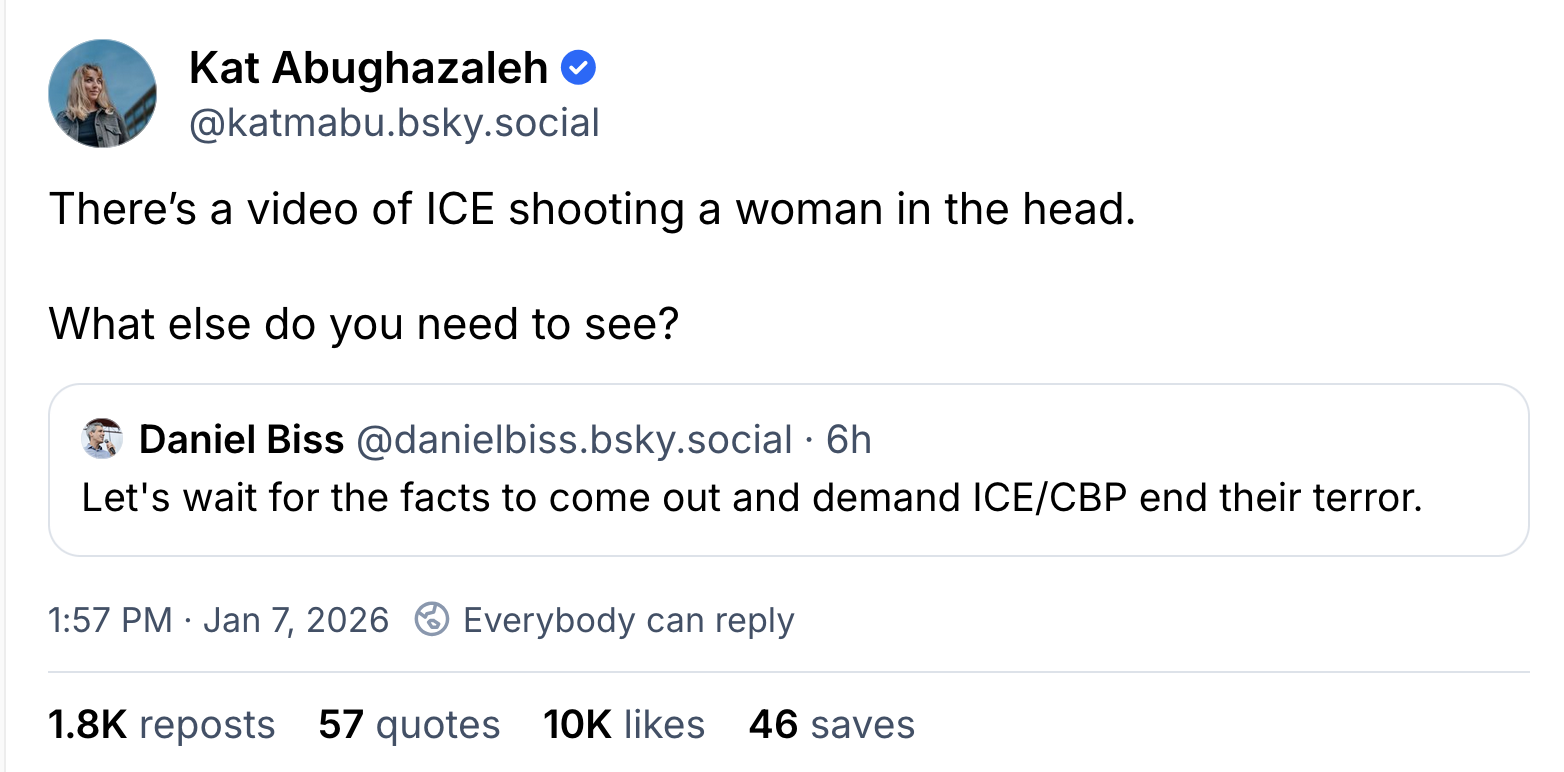Click the globe reply-settings icon
1564x772 pixels.
click(431, 620)
